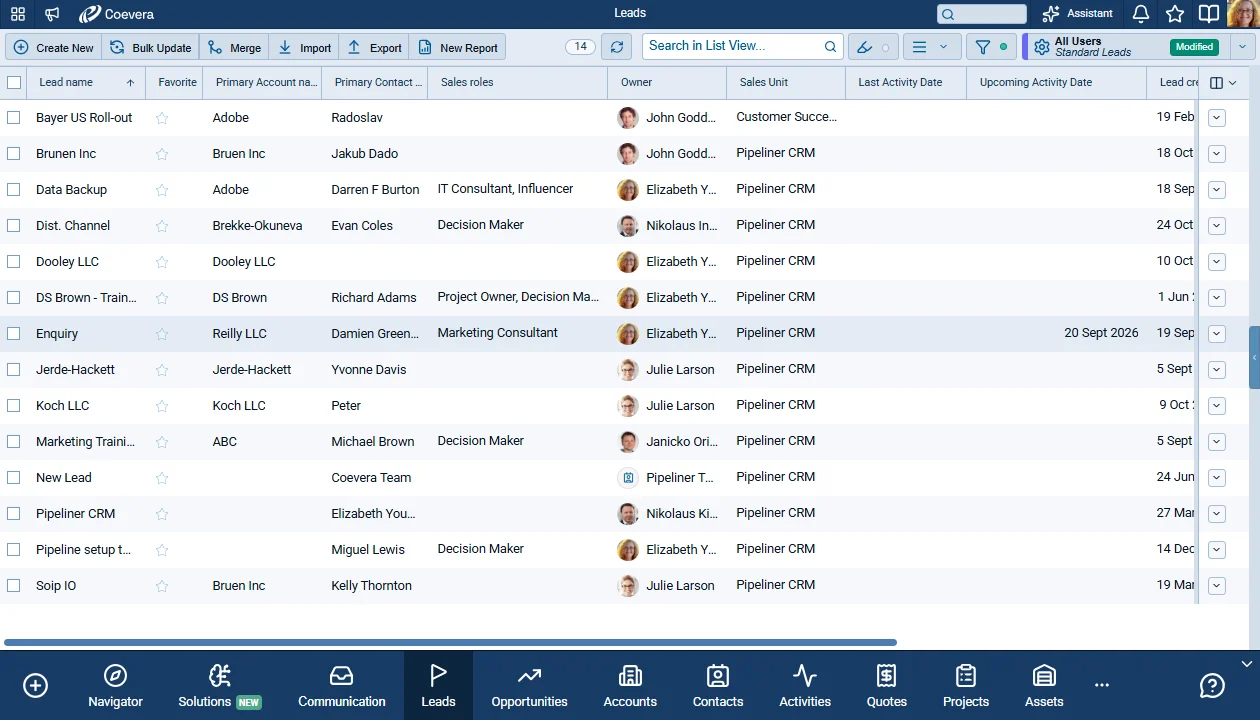Click the Coevera logo

(x=117, y=14)
